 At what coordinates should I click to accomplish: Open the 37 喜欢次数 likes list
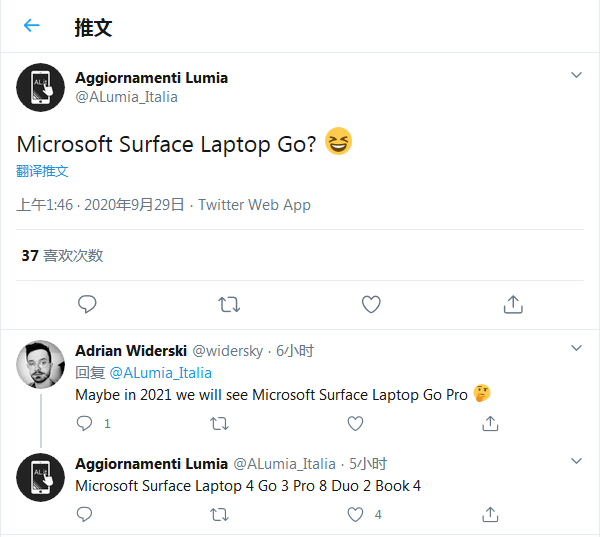pyautogui.click(x=62, y=256)
